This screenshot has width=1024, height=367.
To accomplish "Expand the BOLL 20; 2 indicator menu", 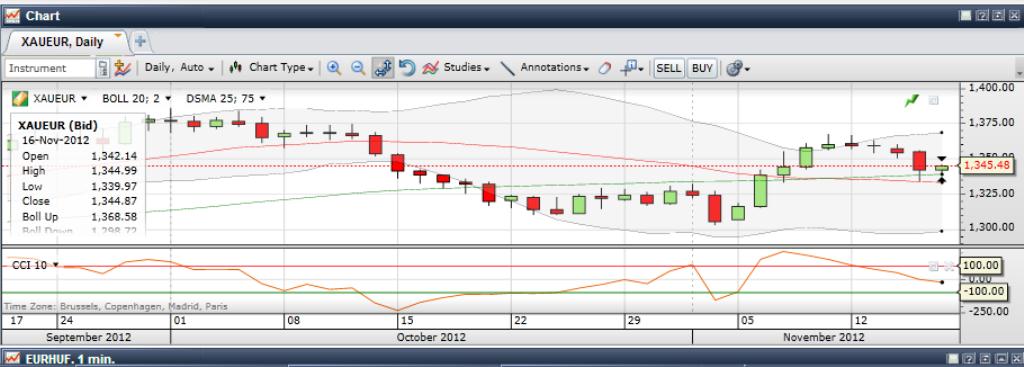I will (136, 99).
